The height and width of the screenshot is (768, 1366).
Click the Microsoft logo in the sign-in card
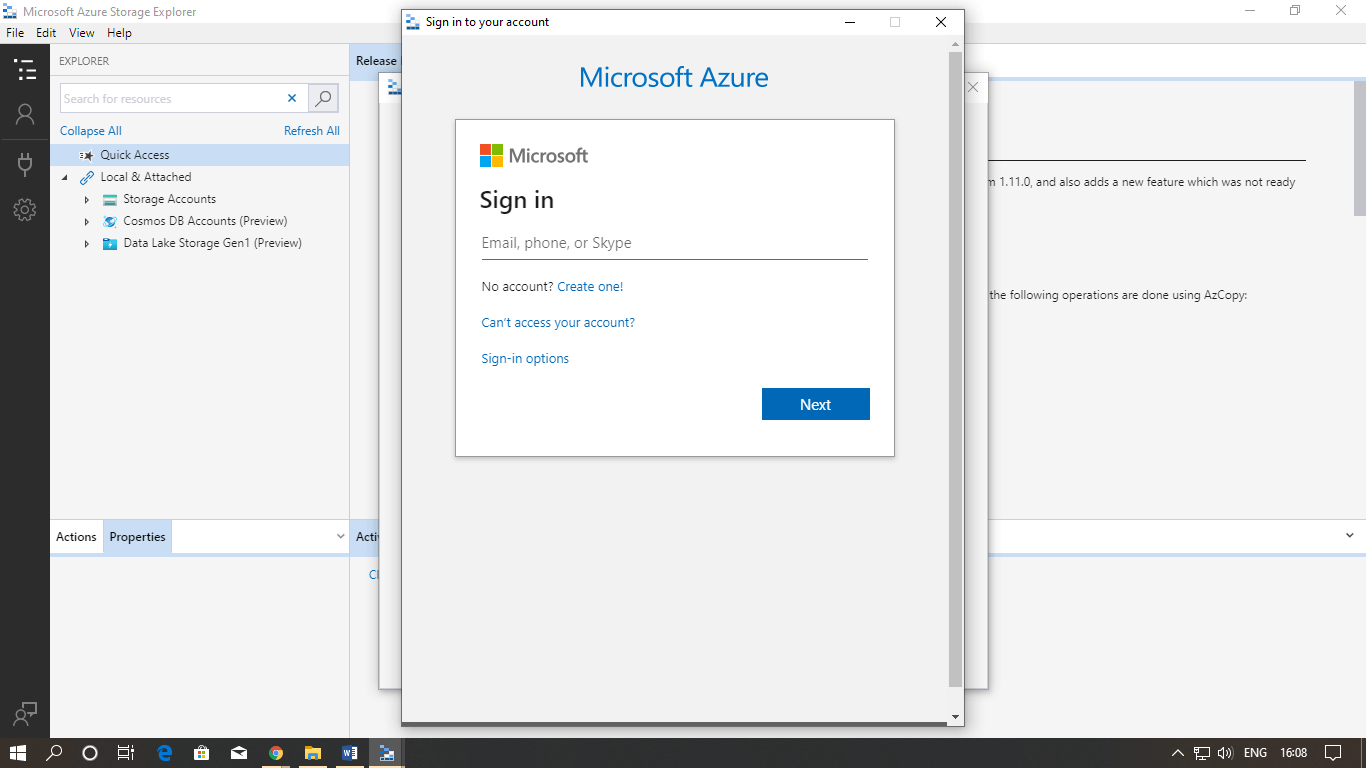(534, 155)
